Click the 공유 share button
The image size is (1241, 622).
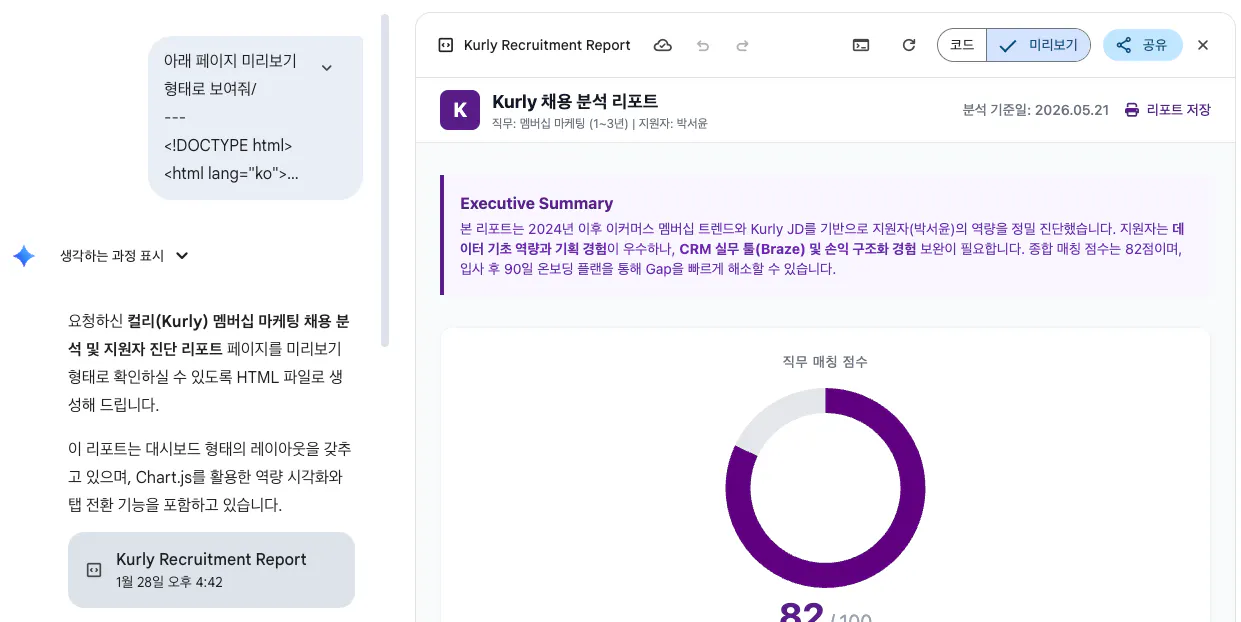tap(1143, 45)
